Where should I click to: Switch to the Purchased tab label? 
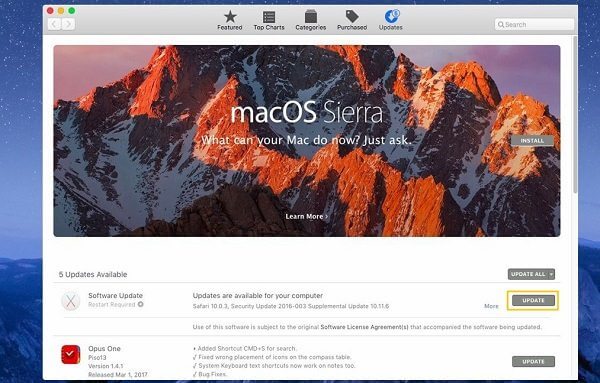pos(352,28)
